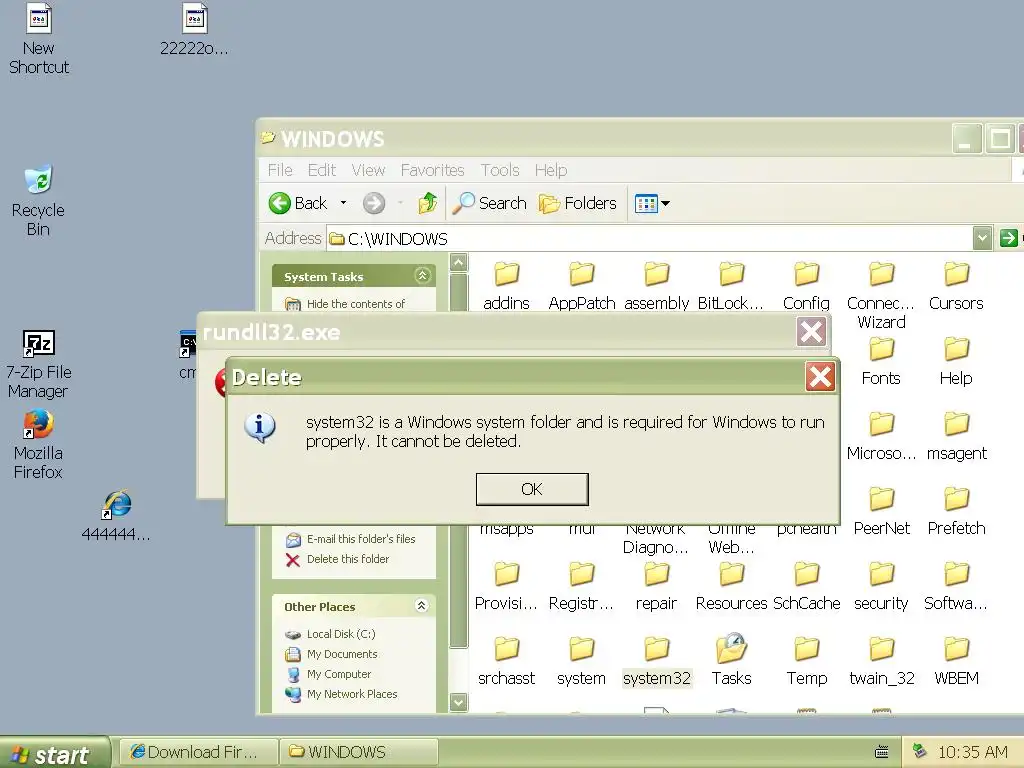The width and height of the screenshot is (1024, 768).
Task: Collapse the System Tasks panel
Action: click(x=423, y=276)
